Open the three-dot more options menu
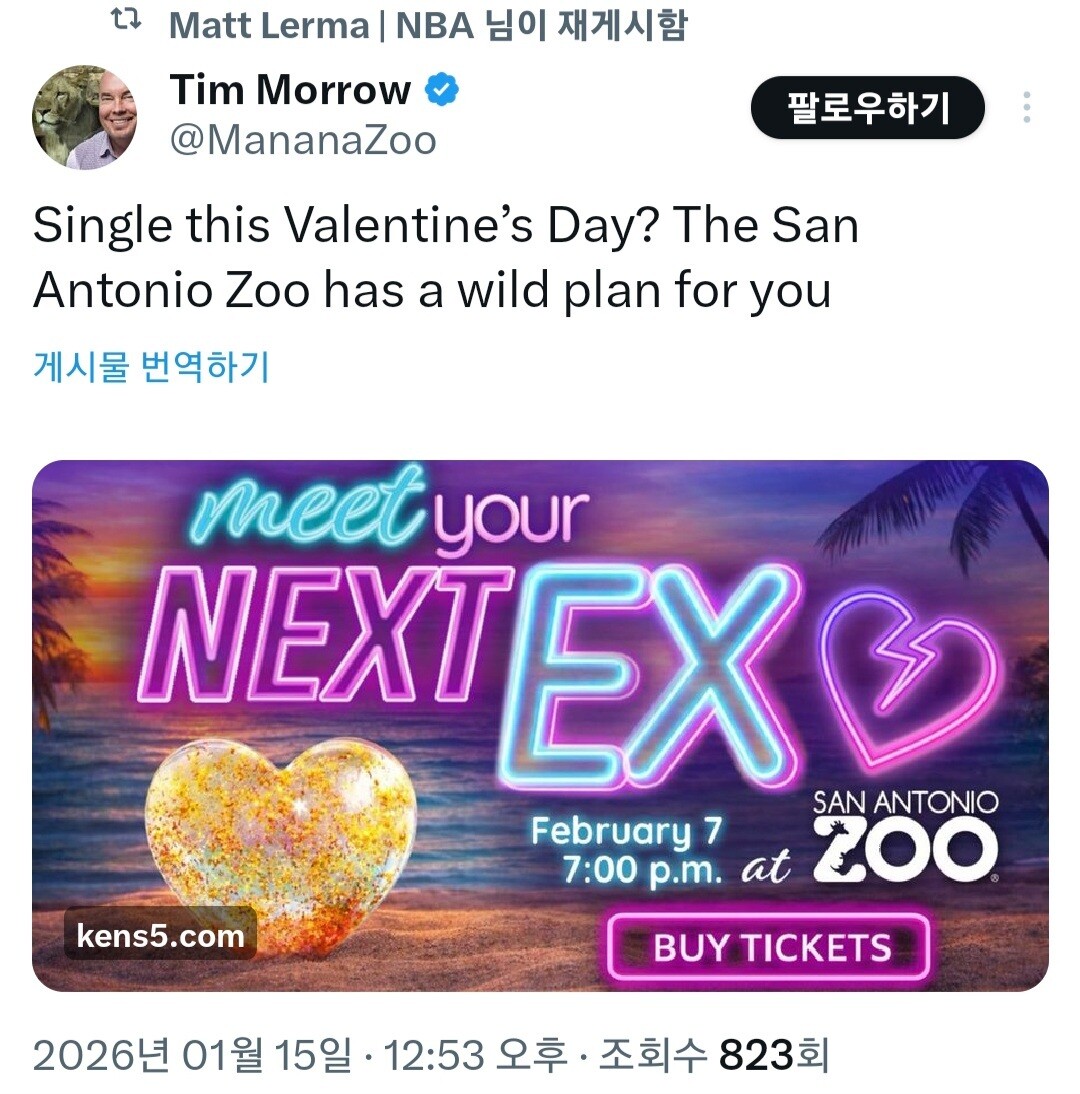The height and width of the screenshot is (1094, 1080). (x=1026, y=107)
